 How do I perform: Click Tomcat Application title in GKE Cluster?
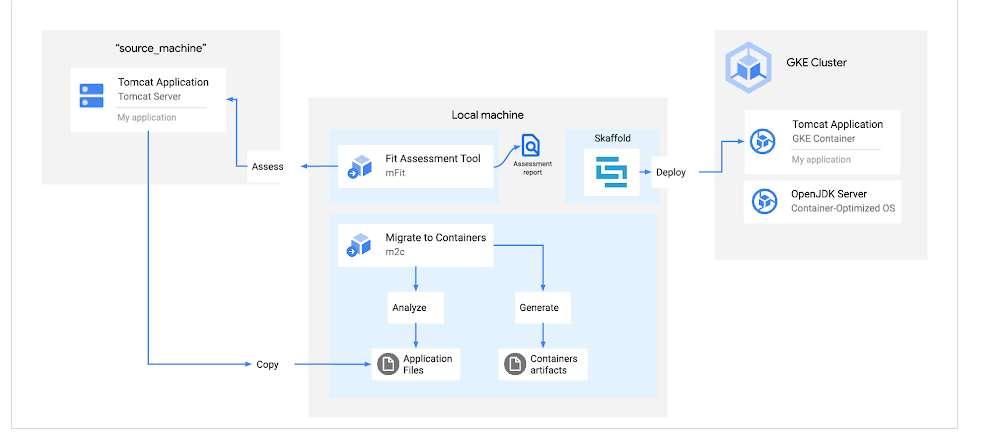[838, 124]
